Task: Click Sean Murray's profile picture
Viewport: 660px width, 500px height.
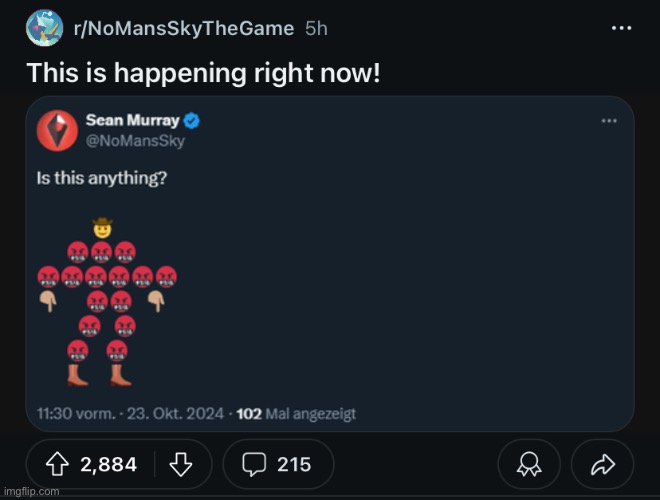Action: [x=57, y=130]
